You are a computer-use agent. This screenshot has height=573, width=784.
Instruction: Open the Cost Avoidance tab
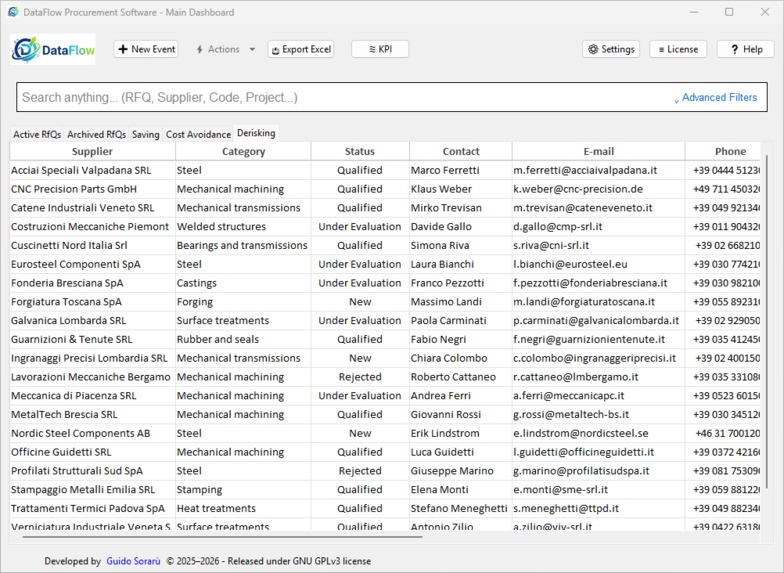198,134
